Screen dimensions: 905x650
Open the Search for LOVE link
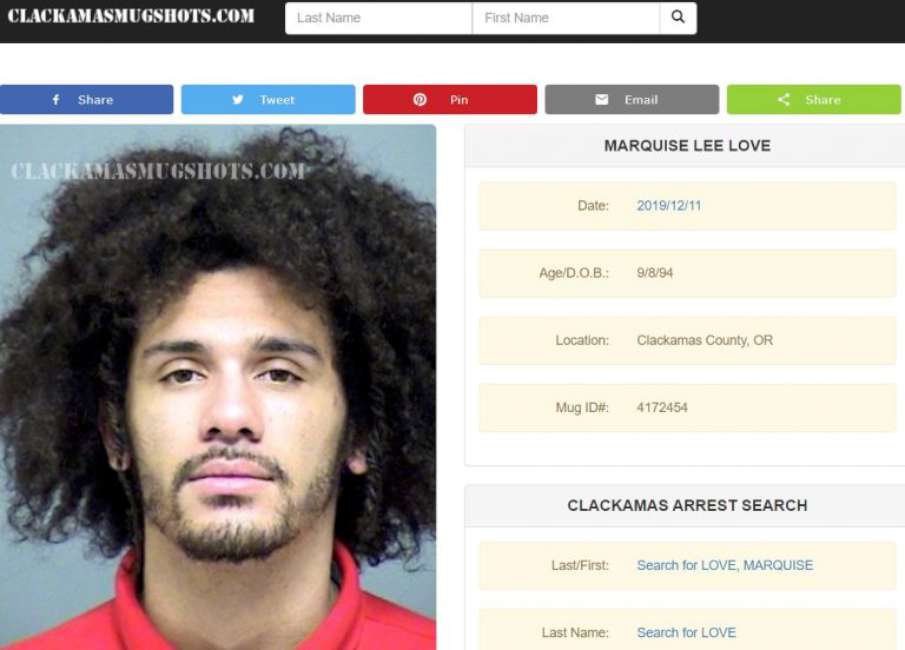point(686,633)
